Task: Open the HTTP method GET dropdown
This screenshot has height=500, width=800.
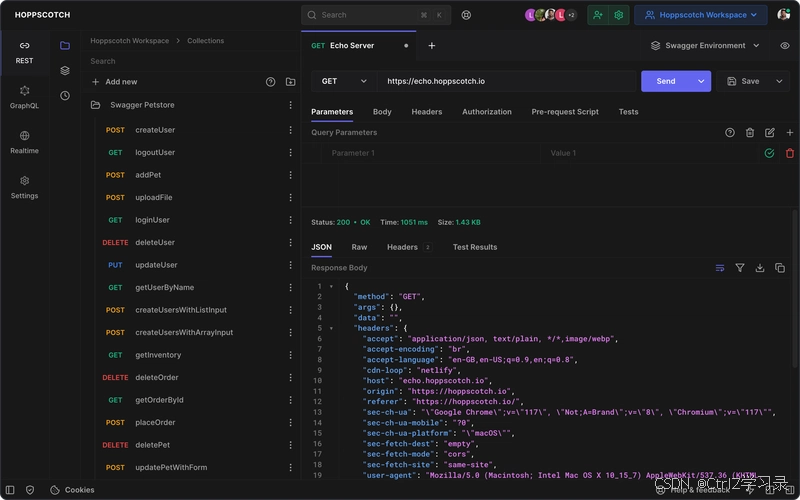Action: click(344, 81)
